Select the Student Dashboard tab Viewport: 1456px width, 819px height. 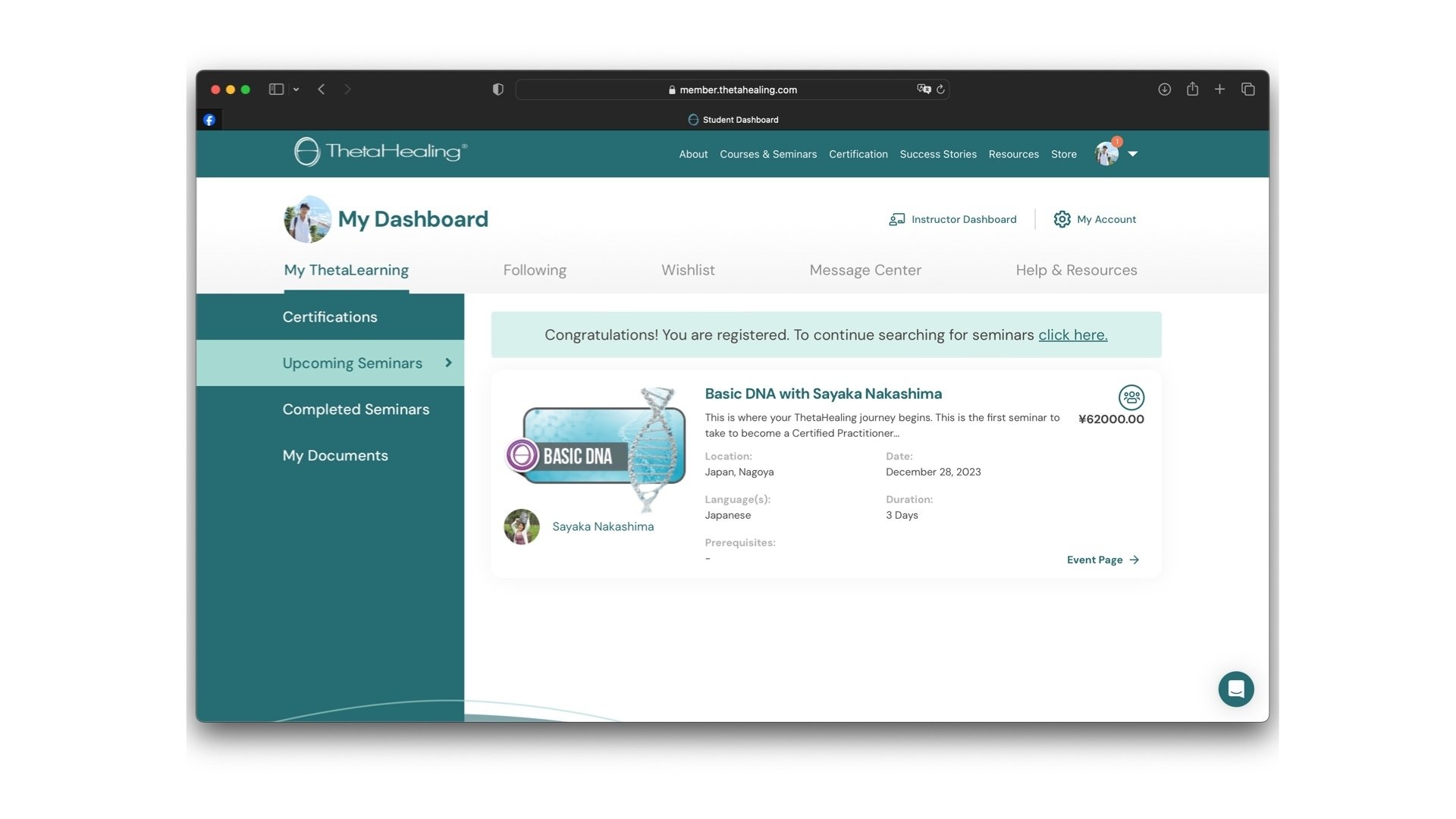(733, 120)
